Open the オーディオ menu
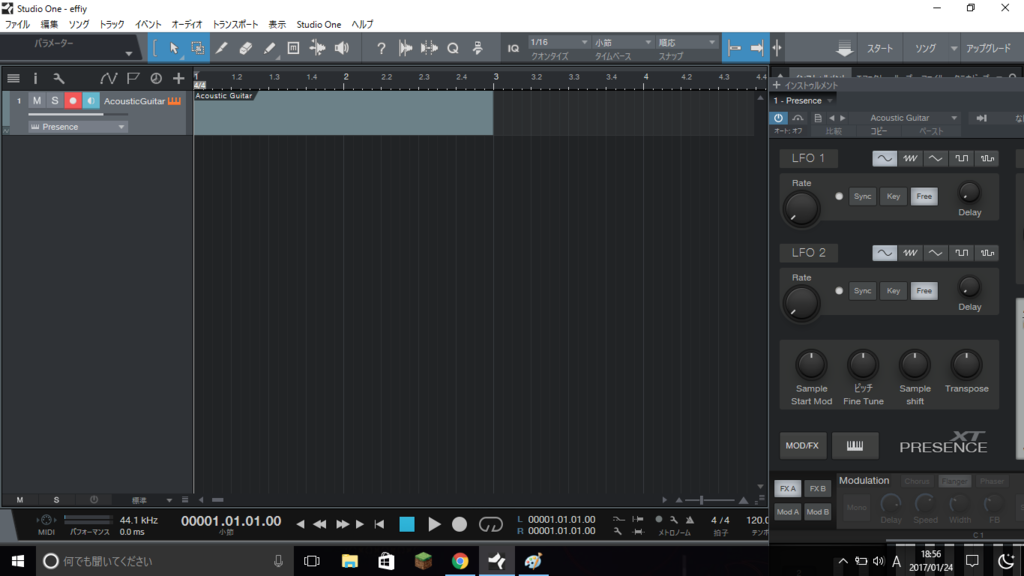The height and width of the screenshot is (576, 1024). tap(187, 24)
